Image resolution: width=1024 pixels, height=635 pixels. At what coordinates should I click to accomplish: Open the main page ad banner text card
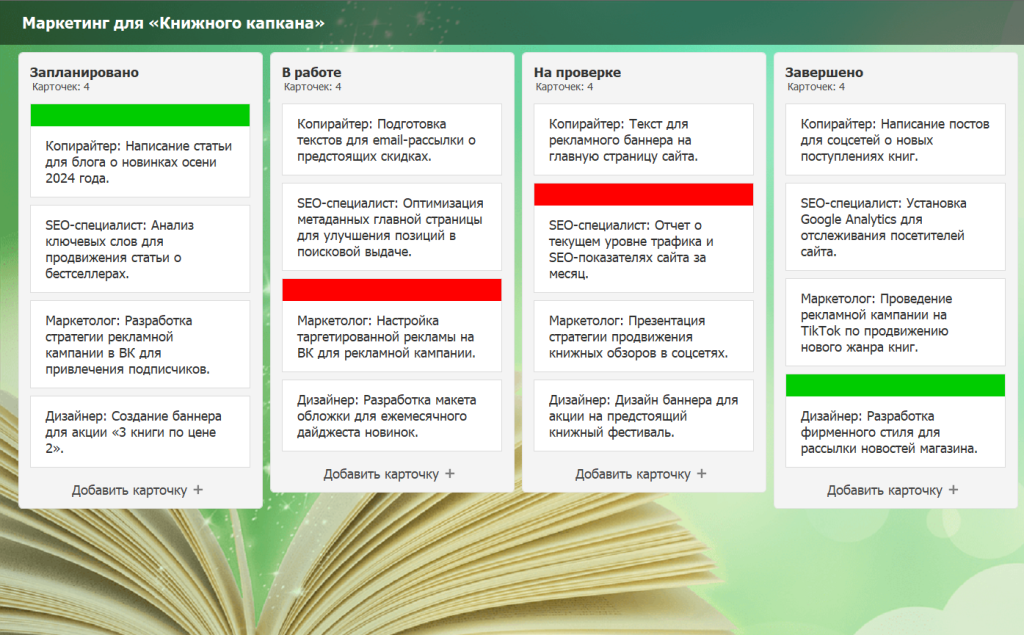click(x=643, y=140)
